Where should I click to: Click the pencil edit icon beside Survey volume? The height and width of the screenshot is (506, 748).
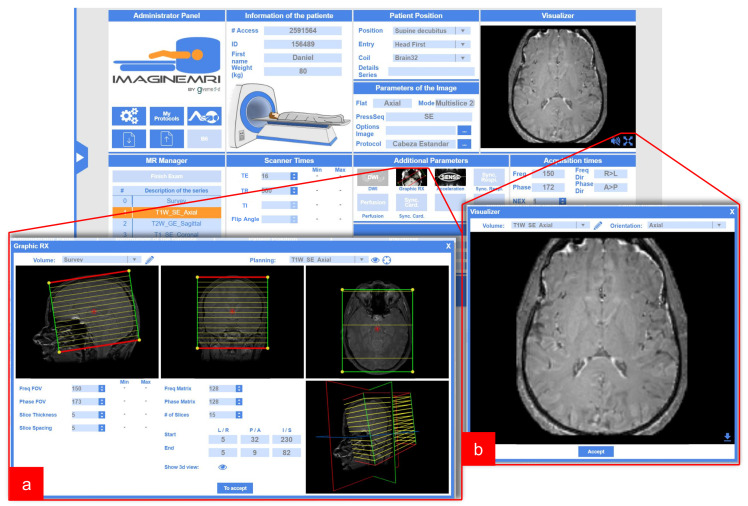click(x=149, y=260)
